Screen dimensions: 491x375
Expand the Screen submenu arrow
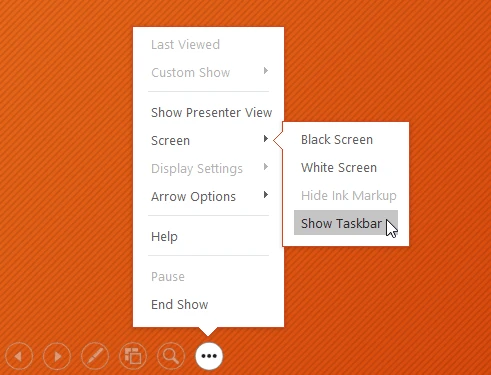coord(266,139)
